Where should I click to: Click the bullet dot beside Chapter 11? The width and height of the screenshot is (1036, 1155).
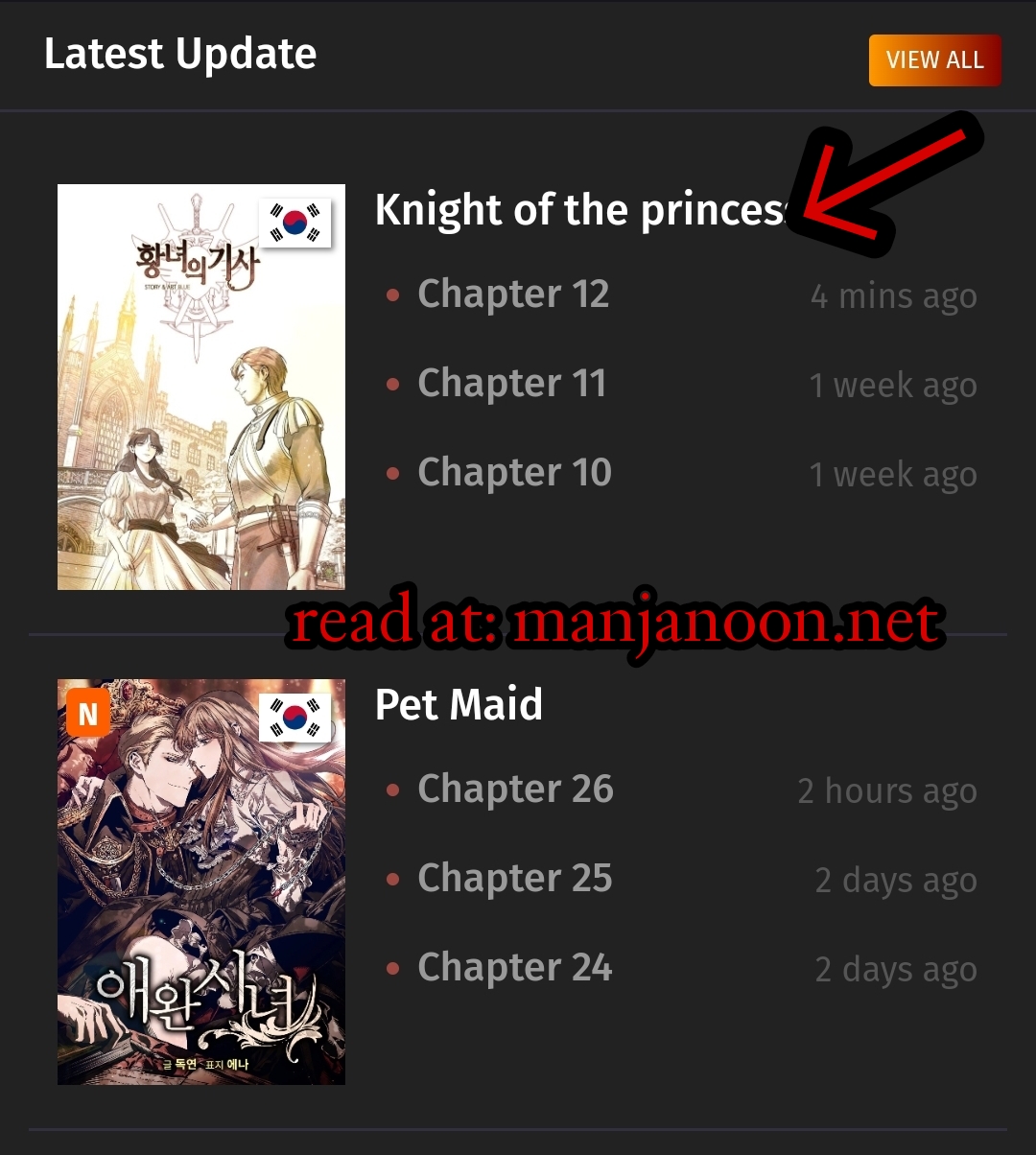(392, 385)
